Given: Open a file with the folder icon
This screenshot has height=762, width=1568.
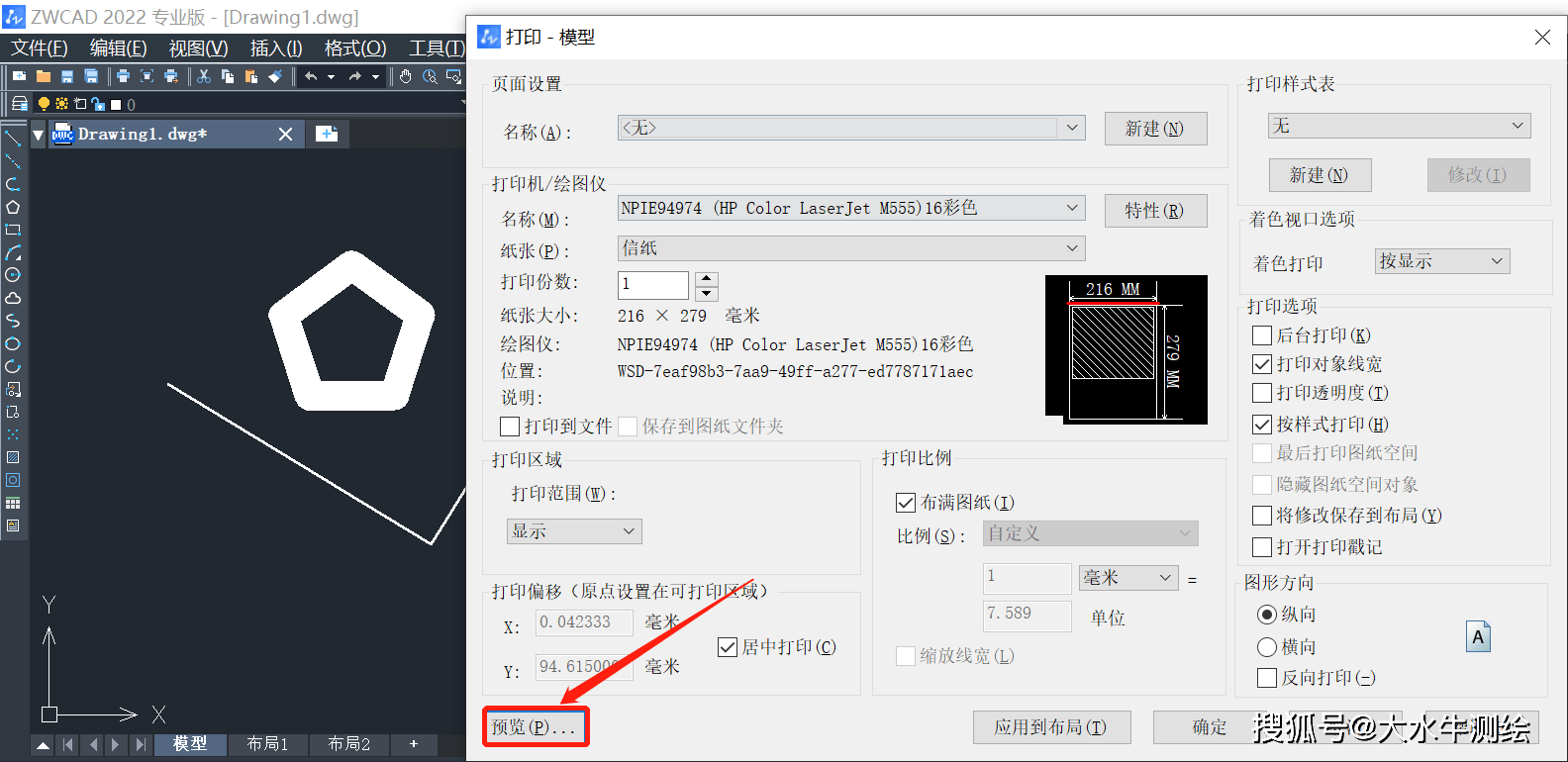Looking at the screenshot, I should click(x=43, y=76).
